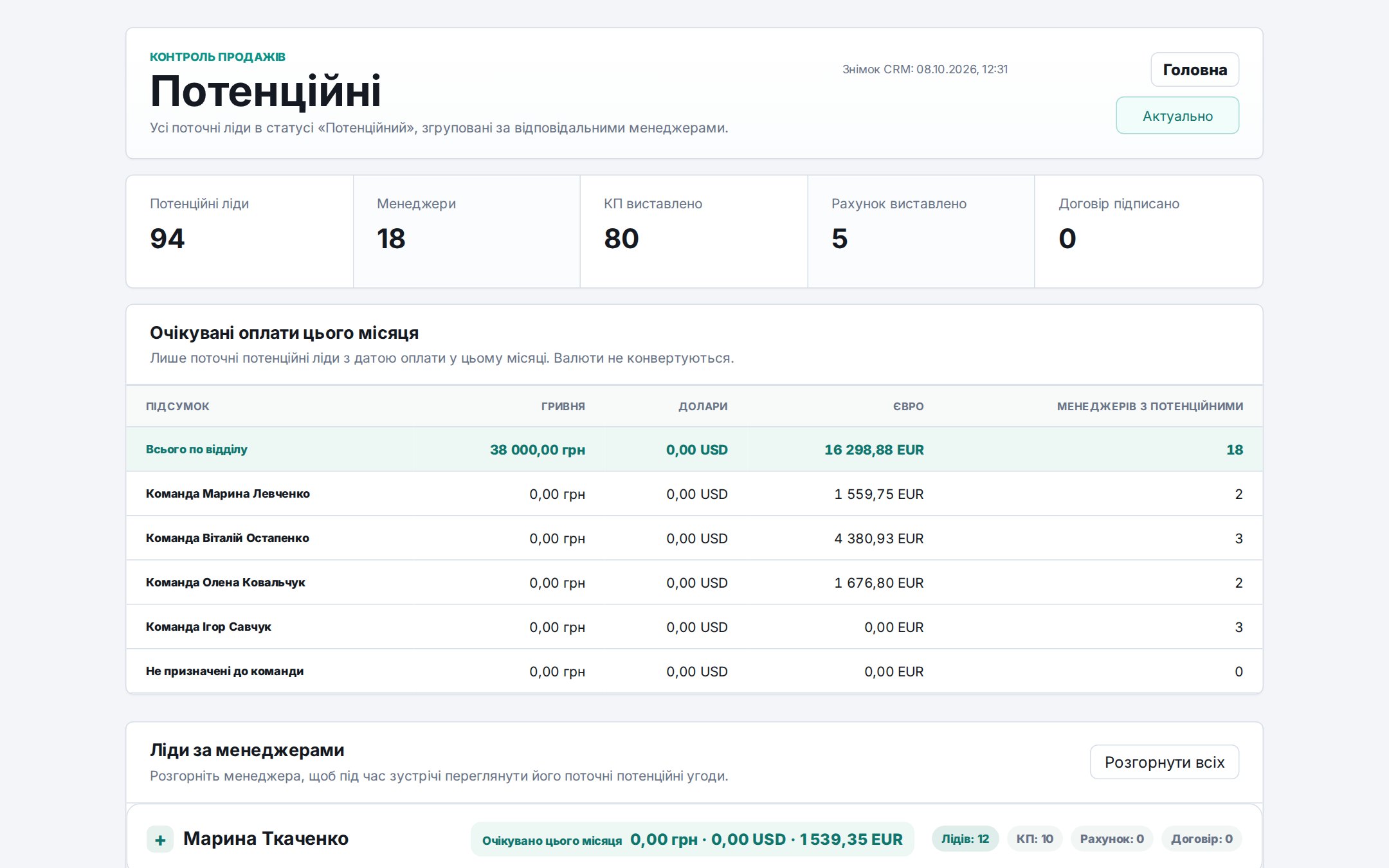Viewport: 1389px width, 868px height.
Task: Click the Договір підписано 0 card
Action: point(1148,231)
